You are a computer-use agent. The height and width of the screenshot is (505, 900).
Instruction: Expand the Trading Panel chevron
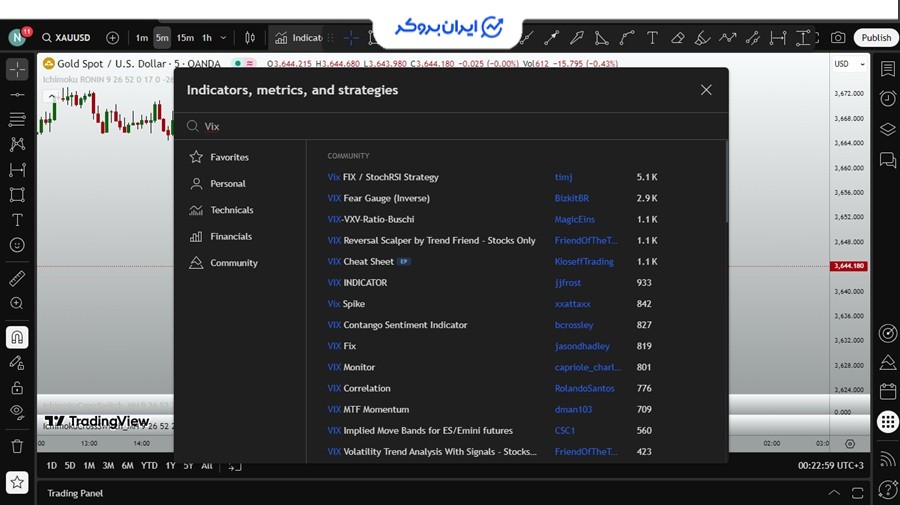[834, 493]
